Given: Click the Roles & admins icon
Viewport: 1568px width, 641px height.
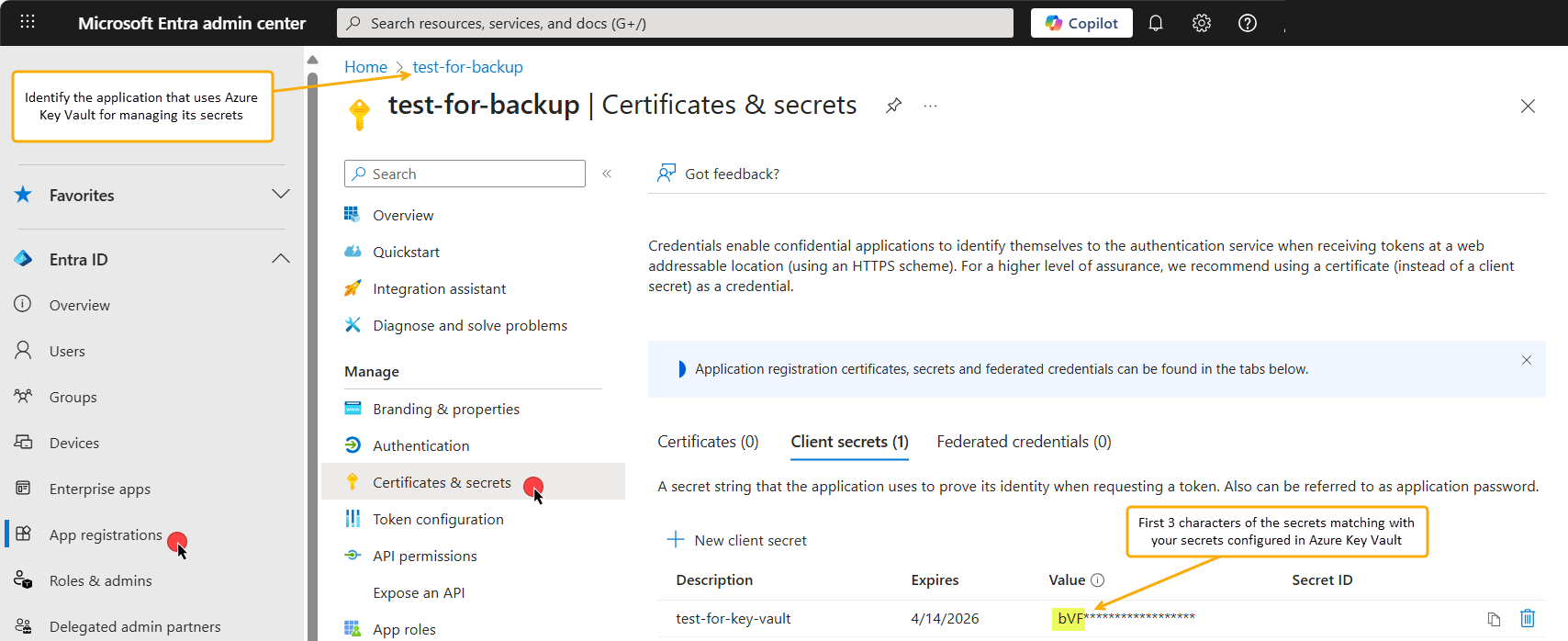Looking at the screenshot, I should [23, 579].
